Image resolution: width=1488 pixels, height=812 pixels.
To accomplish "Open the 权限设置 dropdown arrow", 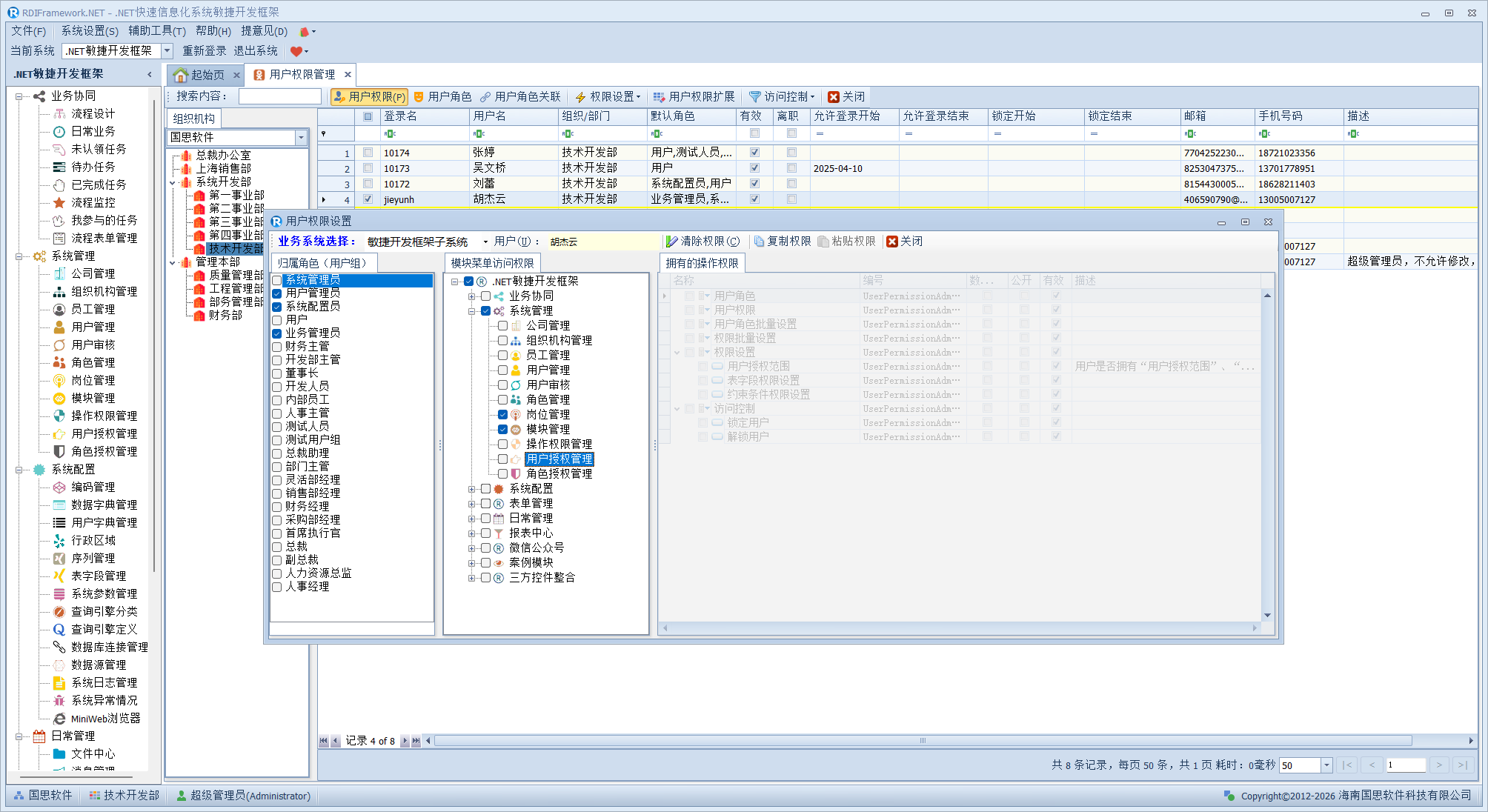I will (639, 97).
